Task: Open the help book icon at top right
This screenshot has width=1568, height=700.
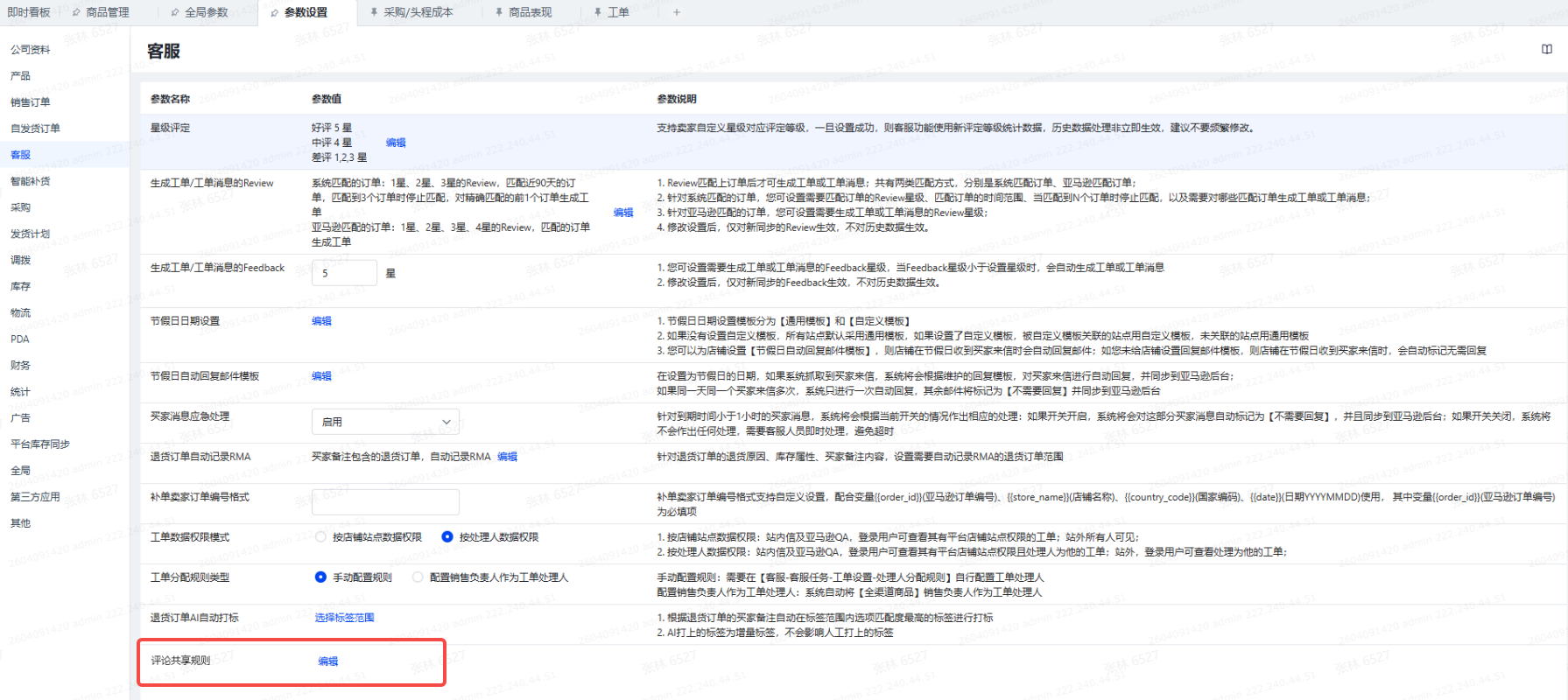Action: coord(1547,49)
